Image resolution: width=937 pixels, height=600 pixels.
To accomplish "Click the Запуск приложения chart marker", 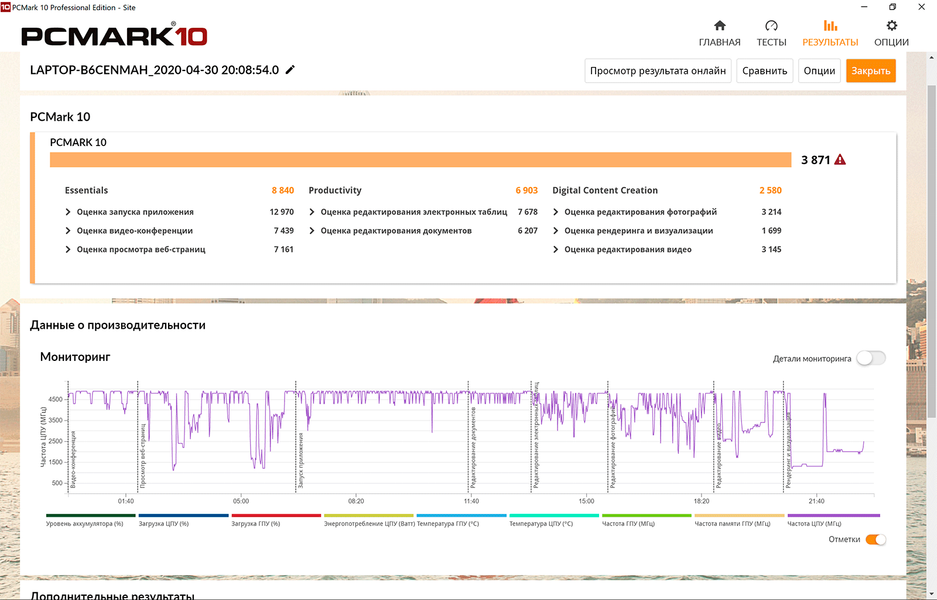I will point(301,460).
